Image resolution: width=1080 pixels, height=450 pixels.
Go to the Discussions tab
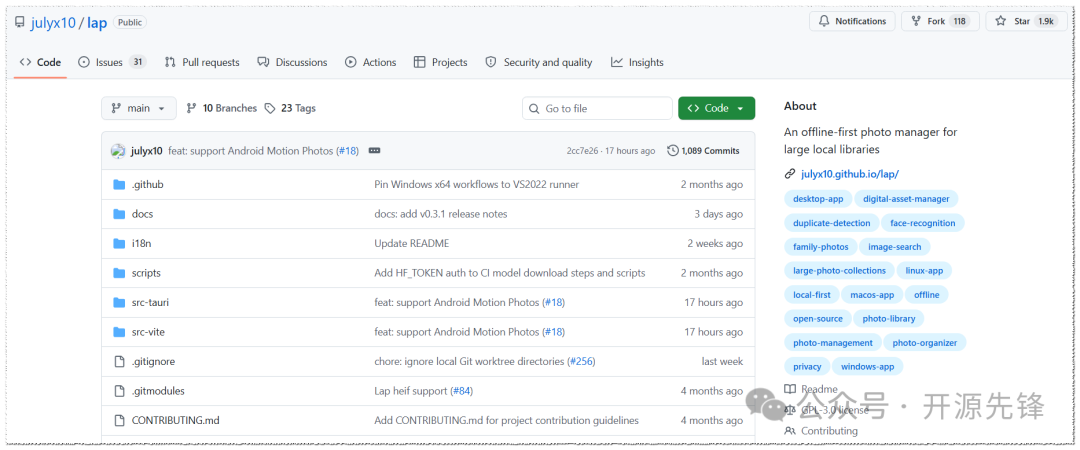(292, 62)
